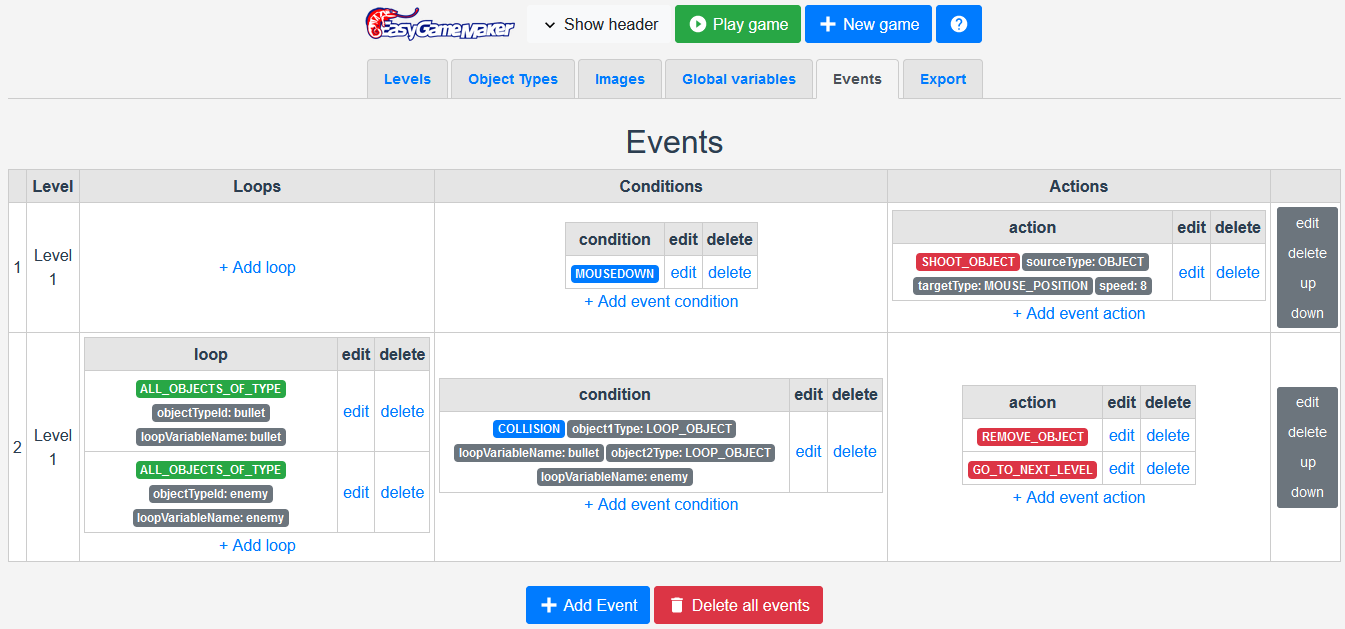Edit the GO_TO_NEXT_LEVEL action

point(1121,468)
